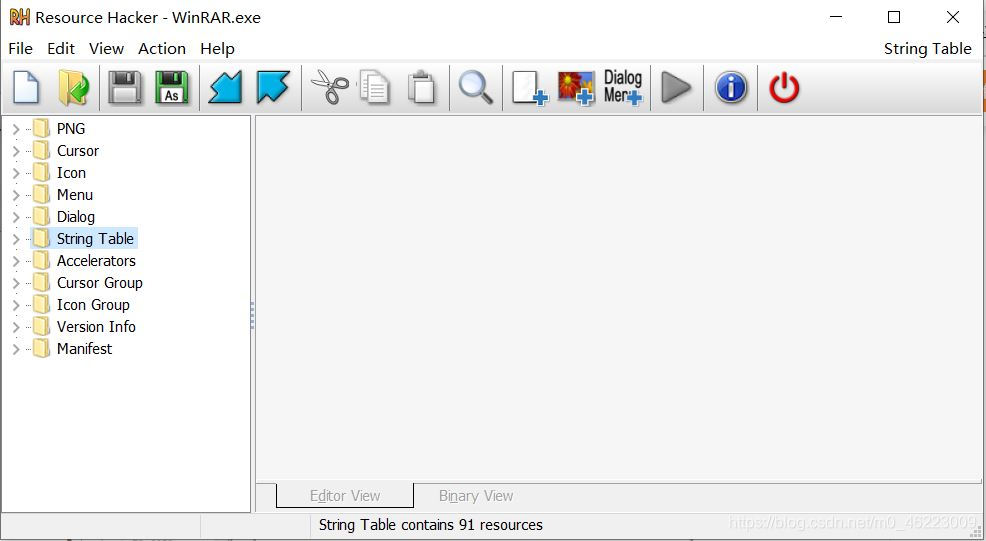Click the blue up-right arrow icon
The height and width of the screenshot is (541, 986).
coord(273,87)
